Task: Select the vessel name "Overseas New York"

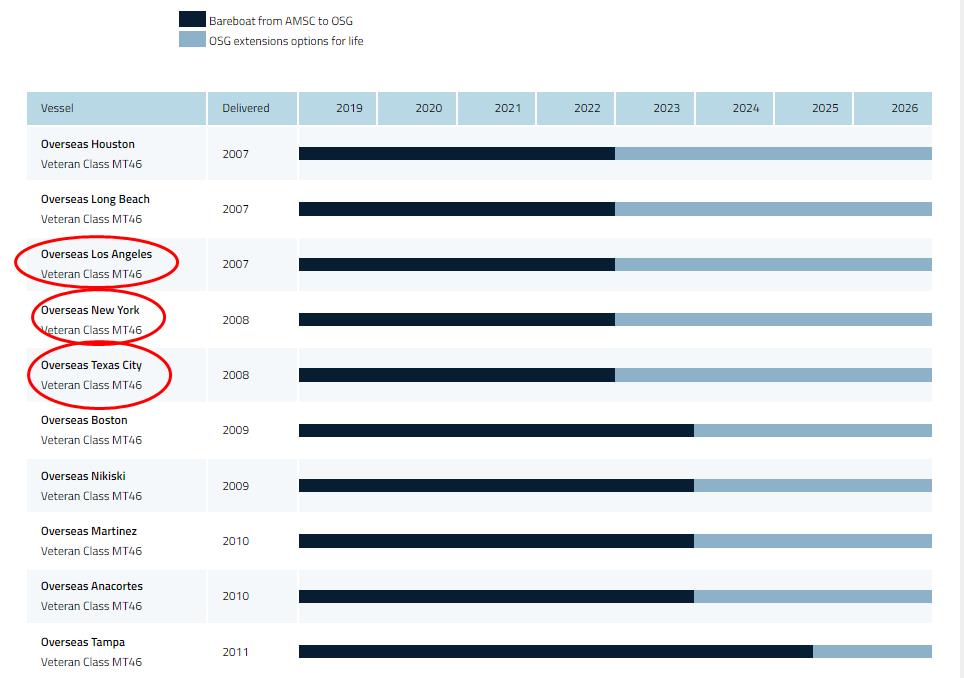Action: (x=90, y=310)
